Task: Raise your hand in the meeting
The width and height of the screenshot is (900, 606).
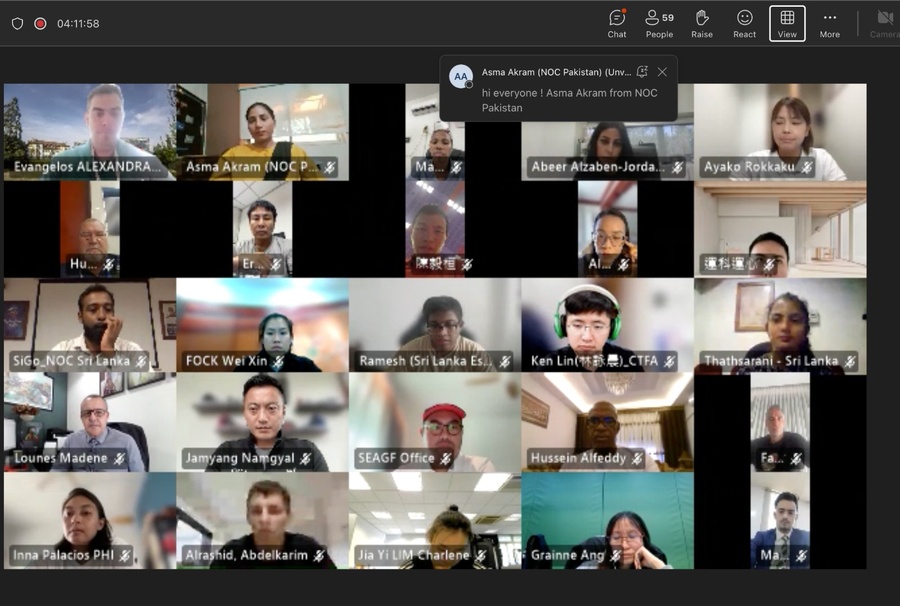Action: tap(702, 23)
